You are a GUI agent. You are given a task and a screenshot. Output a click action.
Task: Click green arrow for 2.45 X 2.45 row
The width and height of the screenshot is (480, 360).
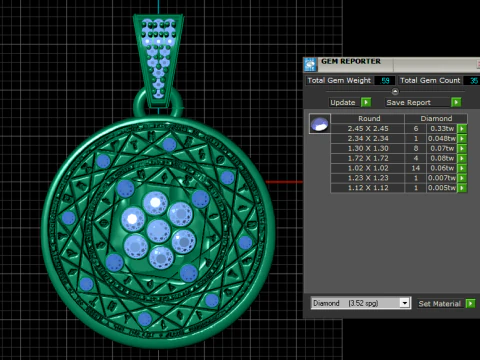tap(462, 129)
